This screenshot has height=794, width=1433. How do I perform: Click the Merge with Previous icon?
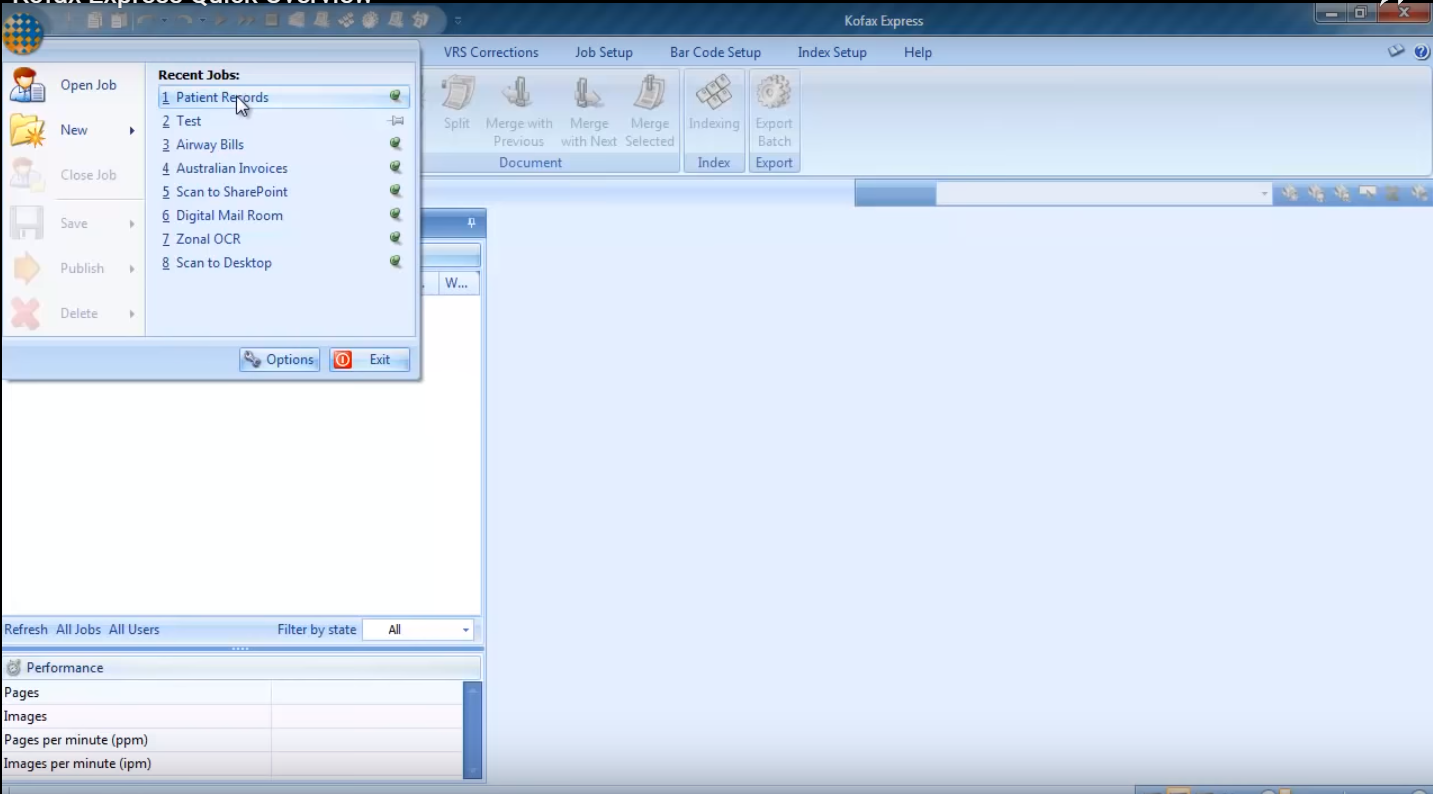[x=518, y=95]
